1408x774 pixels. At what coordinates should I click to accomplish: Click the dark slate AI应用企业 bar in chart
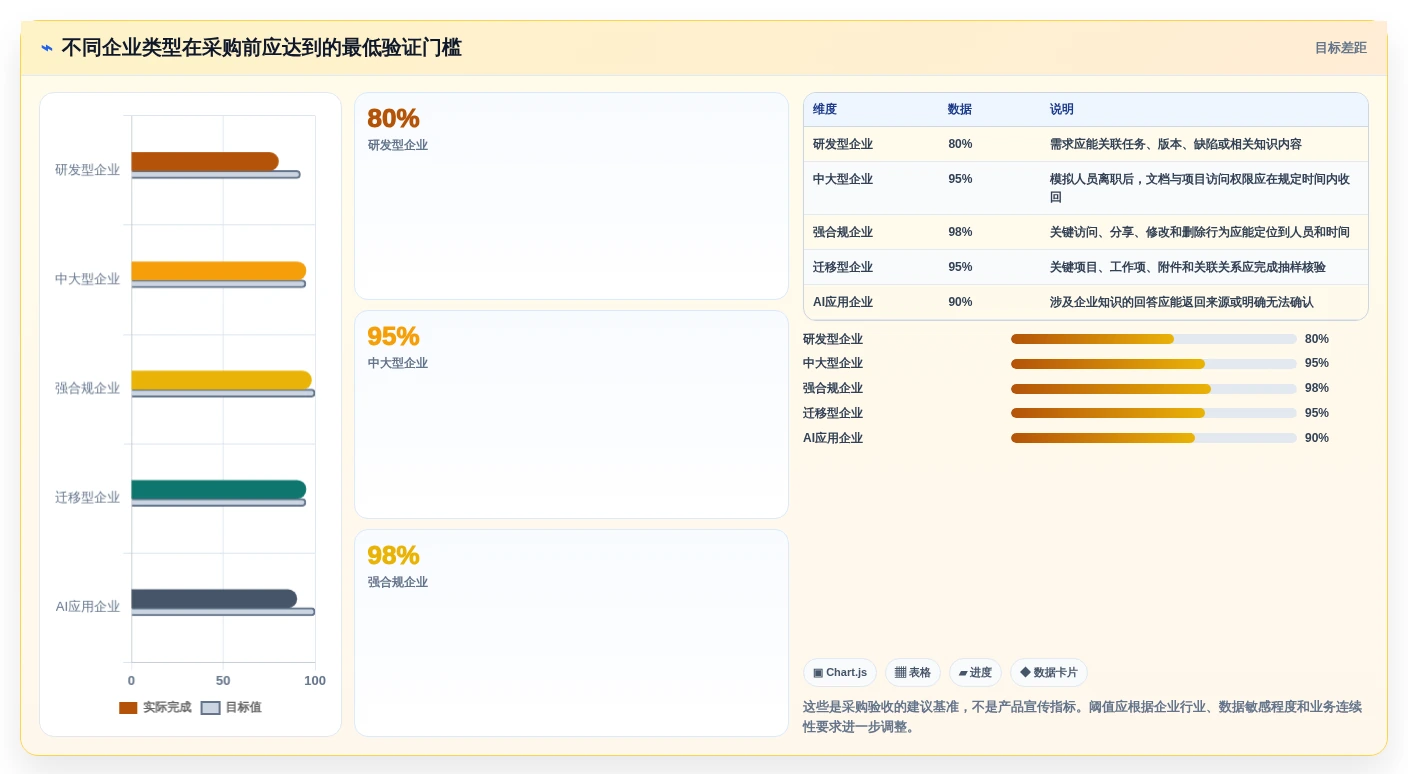pyautogui.click(x=214, y=599)
